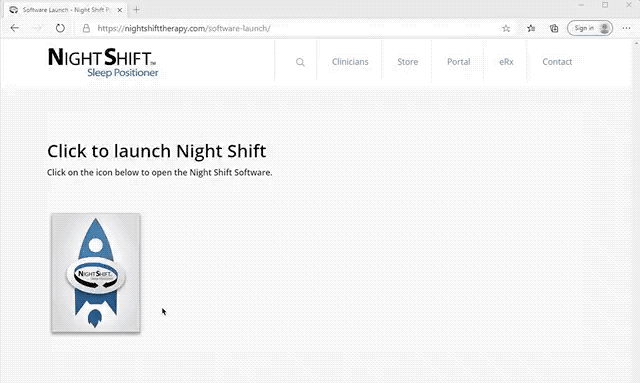Open the Clinicians menu item
640x383 pixels.
(350, 62)
